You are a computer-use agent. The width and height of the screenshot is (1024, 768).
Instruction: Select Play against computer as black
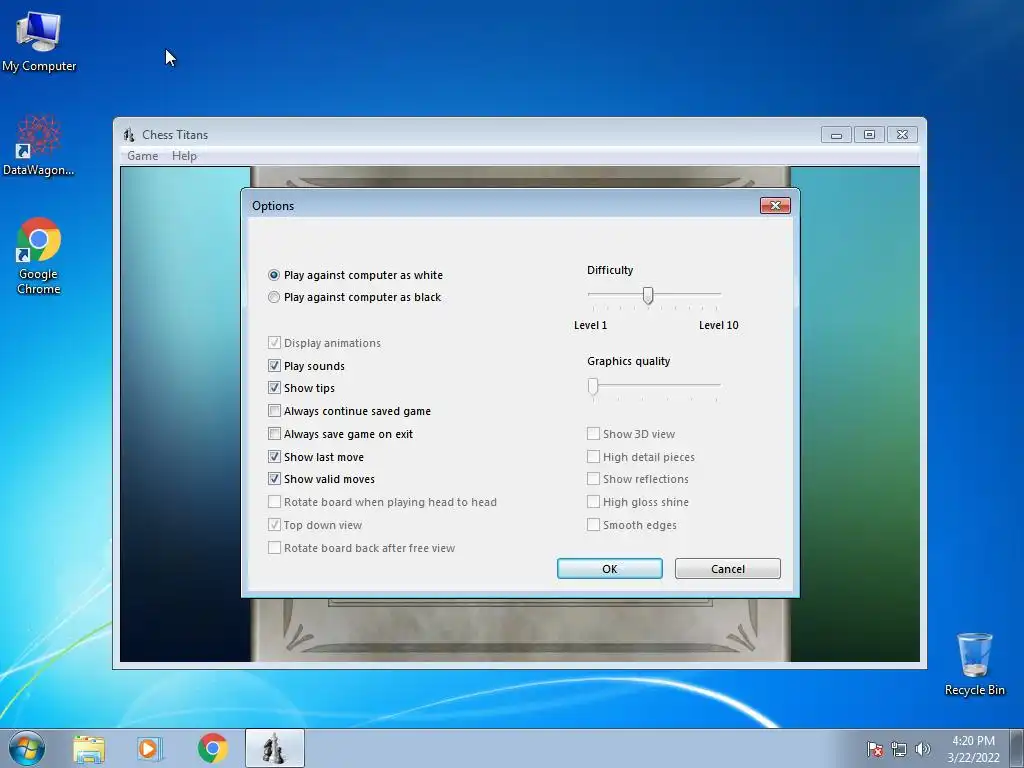click(x=355, y=297)
